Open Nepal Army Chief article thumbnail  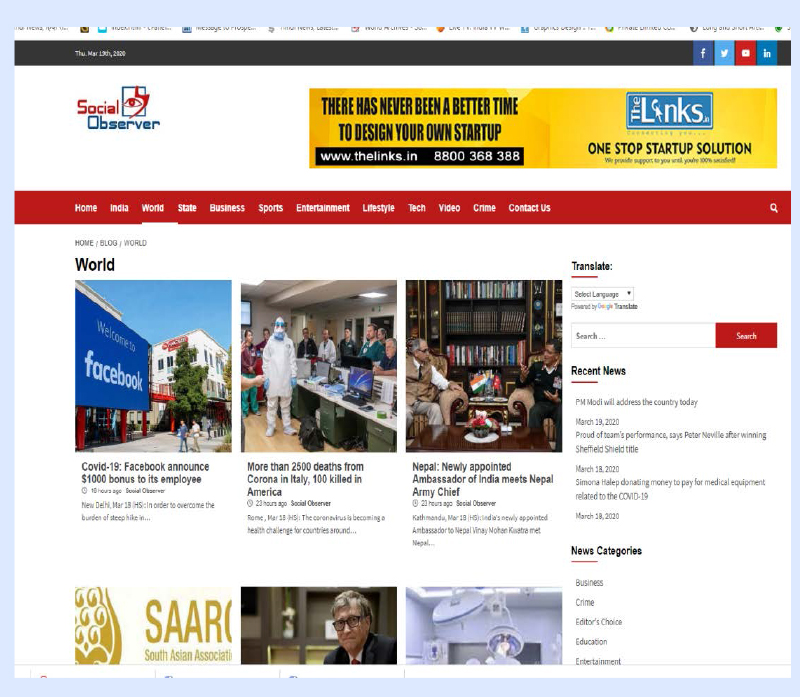click(483, 366)
